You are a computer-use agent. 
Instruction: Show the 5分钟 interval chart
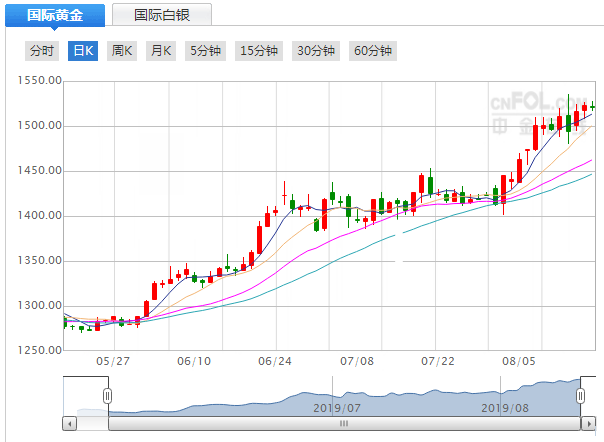pyautogui.click(x=205, y=51)
